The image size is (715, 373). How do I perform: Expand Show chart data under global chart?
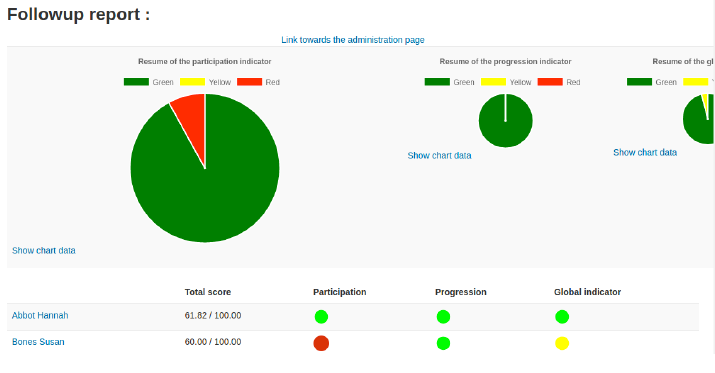[x=645, y=152]
